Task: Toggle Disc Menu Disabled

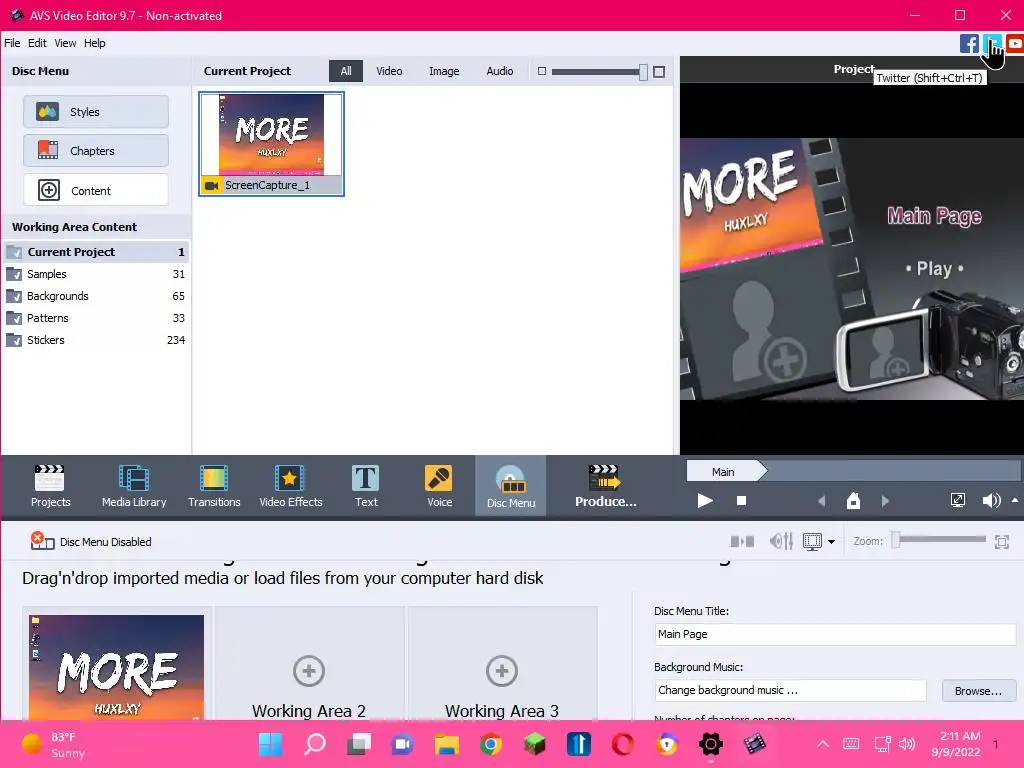Action: click(91, 541)
